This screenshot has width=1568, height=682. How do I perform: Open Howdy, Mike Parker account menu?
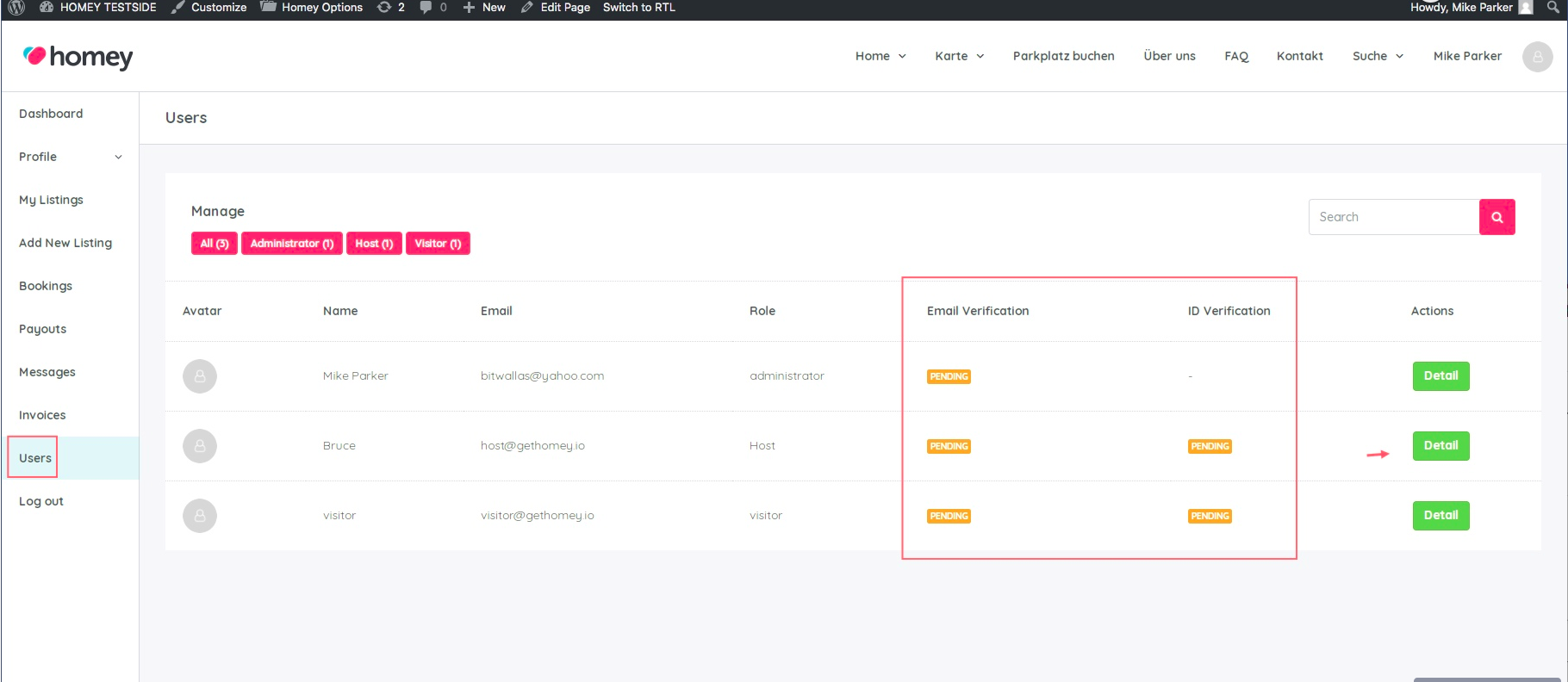[x=1472, y=8]
